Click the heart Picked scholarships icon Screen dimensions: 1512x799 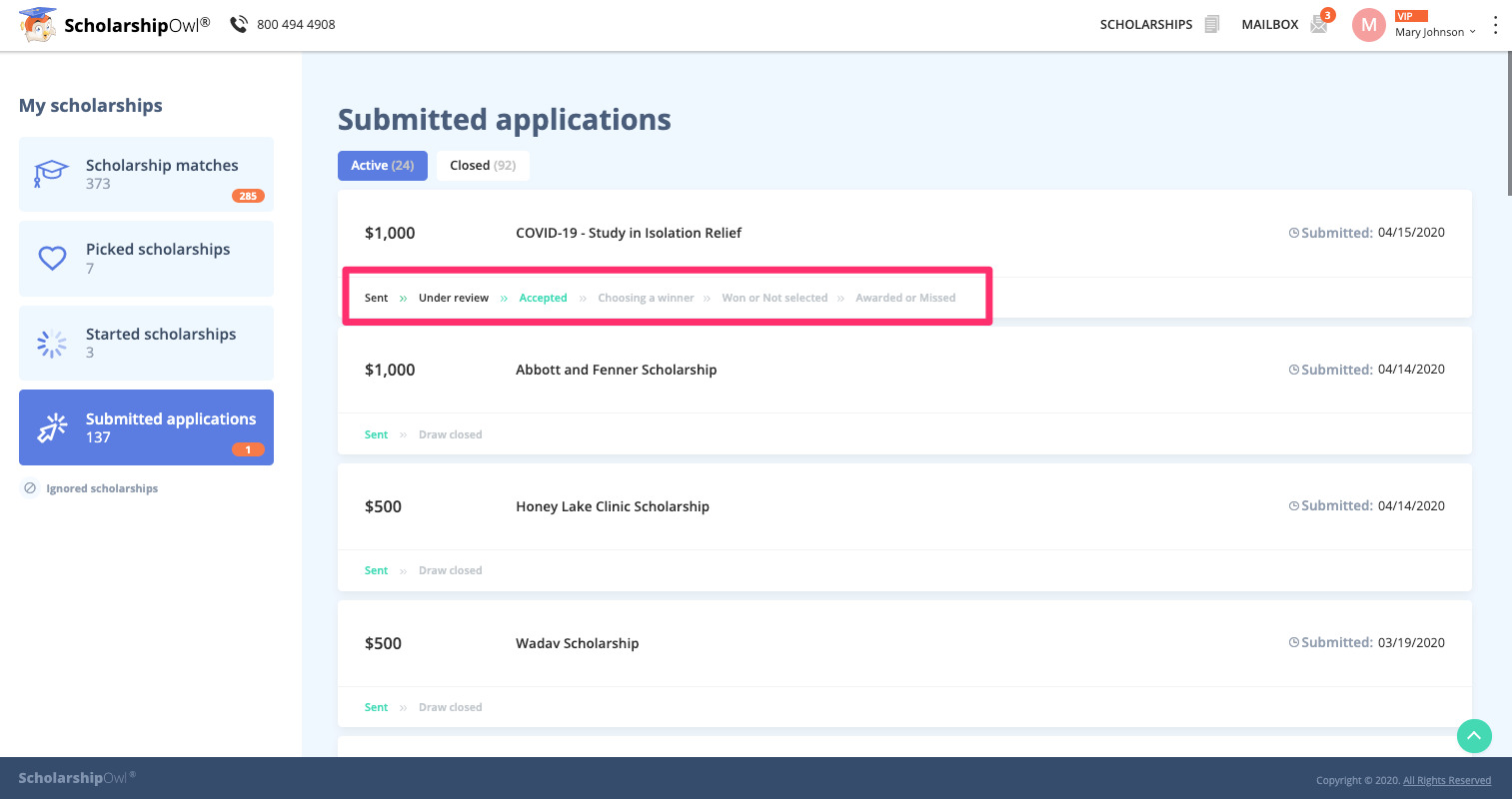52,258
